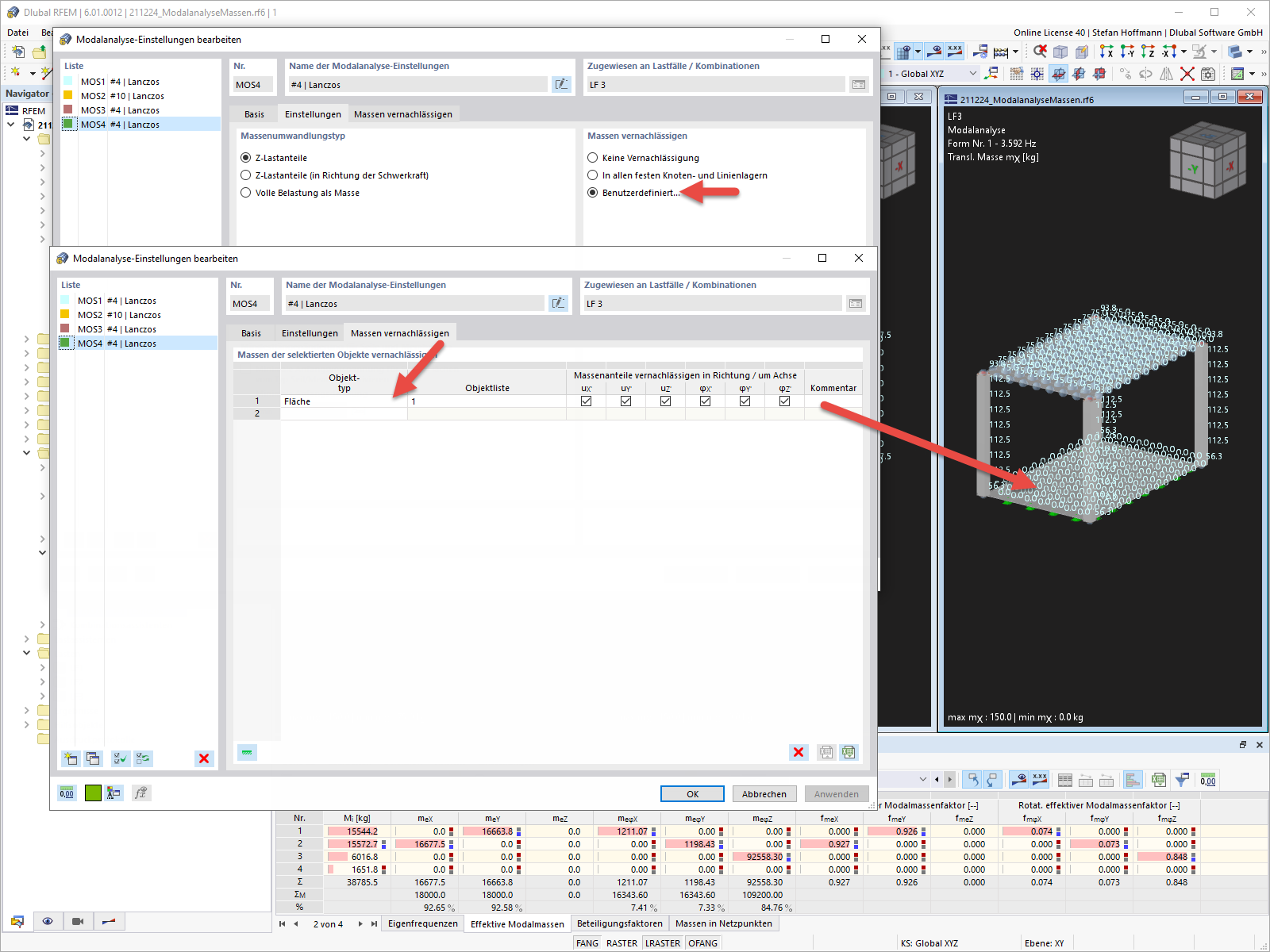This screenshot has width=1270, height=952.
Task: Open the 1 - Global XYZ coordinate dropdown
Action: 972,73
